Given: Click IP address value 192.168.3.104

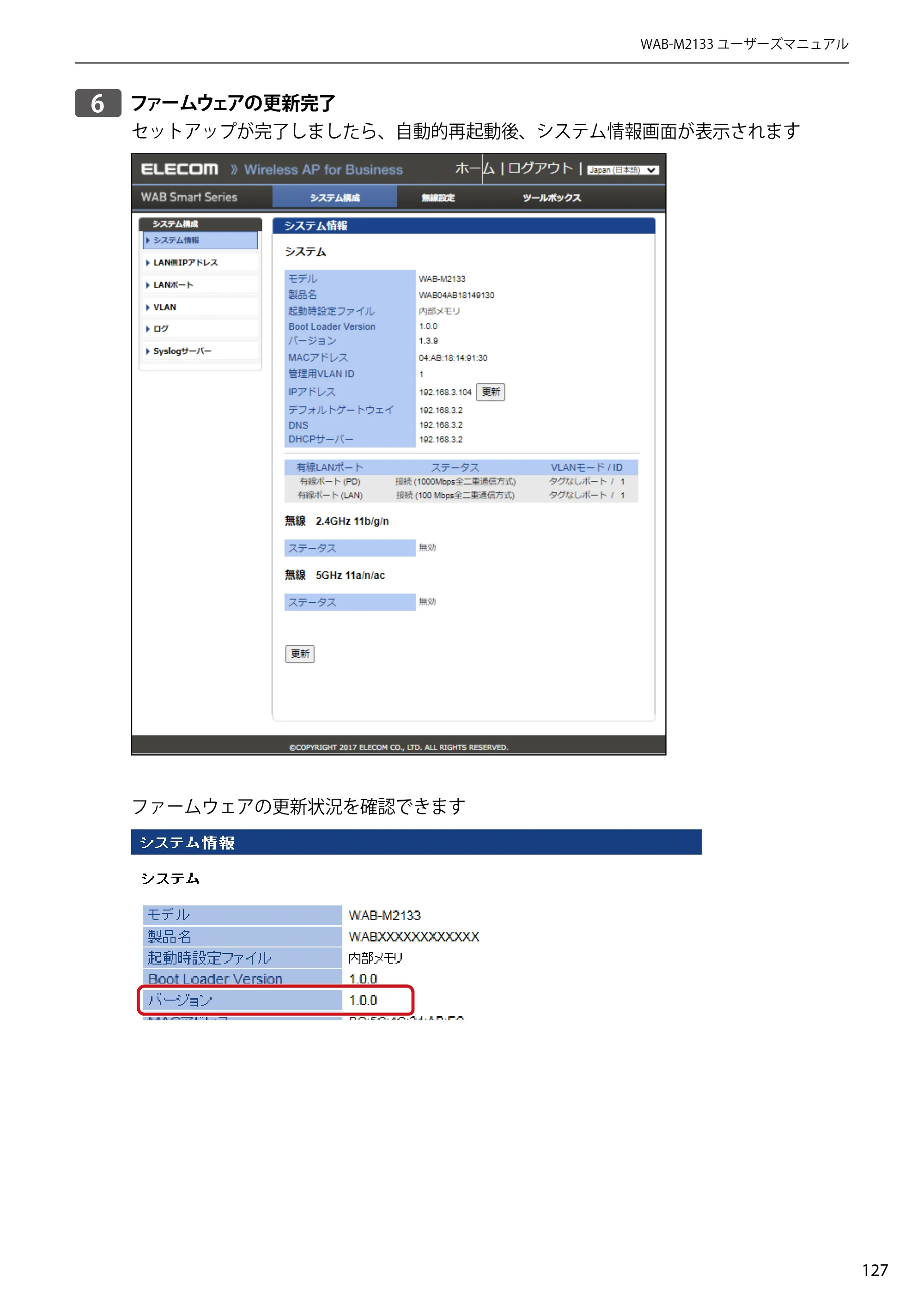Looking at the screenshot, I should (445, 392).
